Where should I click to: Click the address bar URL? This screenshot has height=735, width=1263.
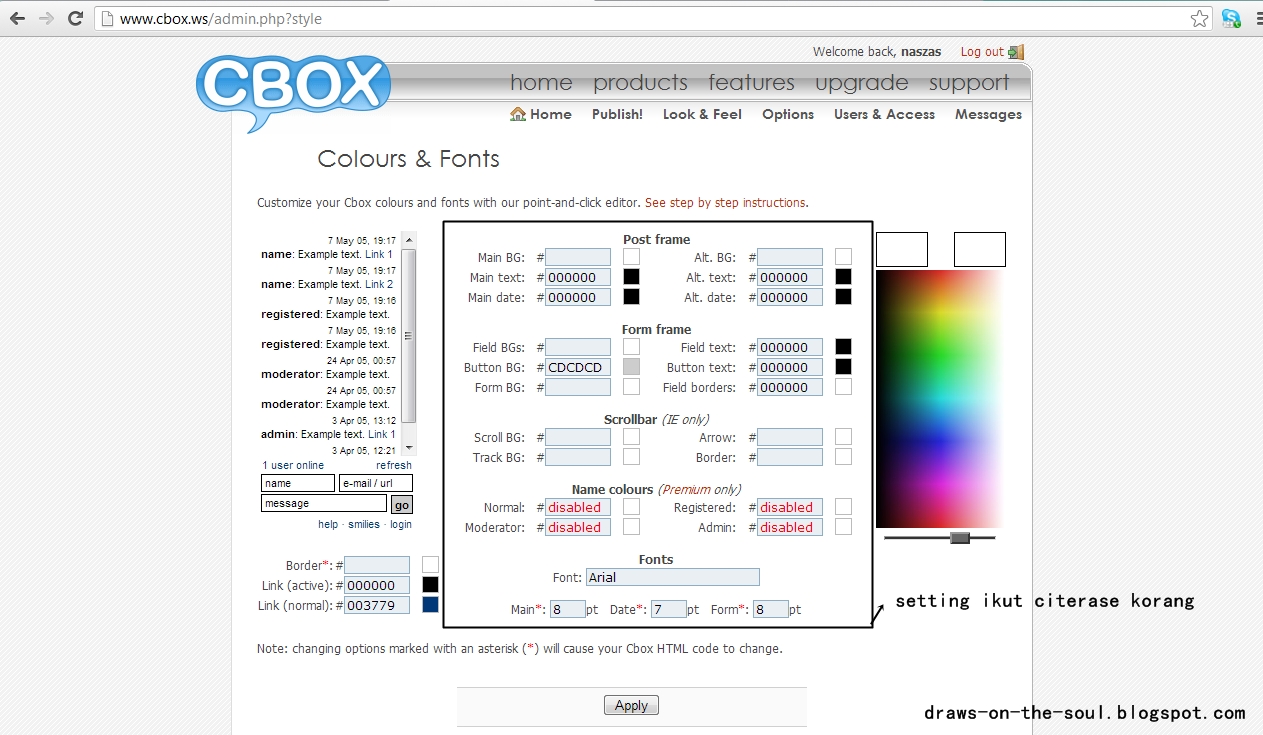[x=220, y=18]
